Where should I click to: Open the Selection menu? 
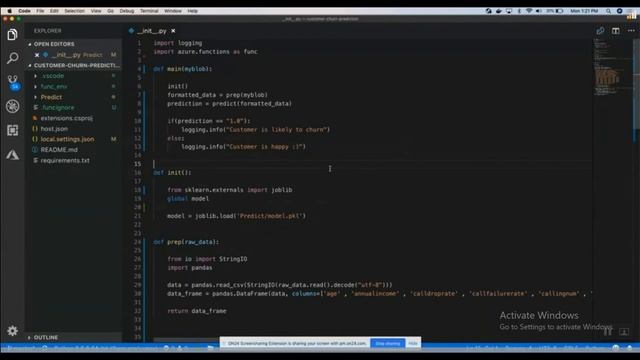75,11
